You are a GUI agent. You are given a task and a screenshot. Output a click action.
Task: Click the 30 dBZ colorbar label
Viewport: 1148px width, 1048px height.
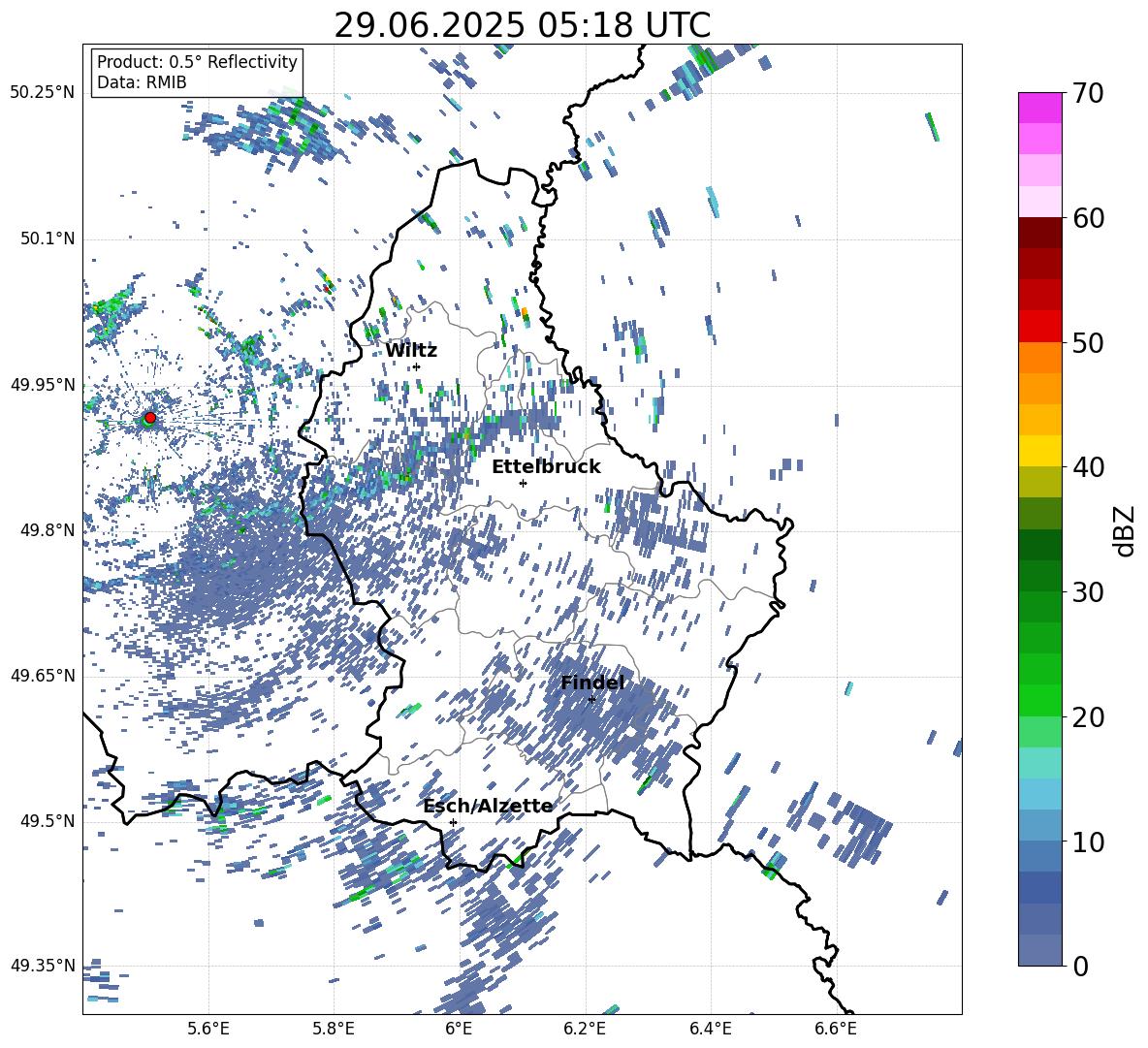click(1087, 592)
